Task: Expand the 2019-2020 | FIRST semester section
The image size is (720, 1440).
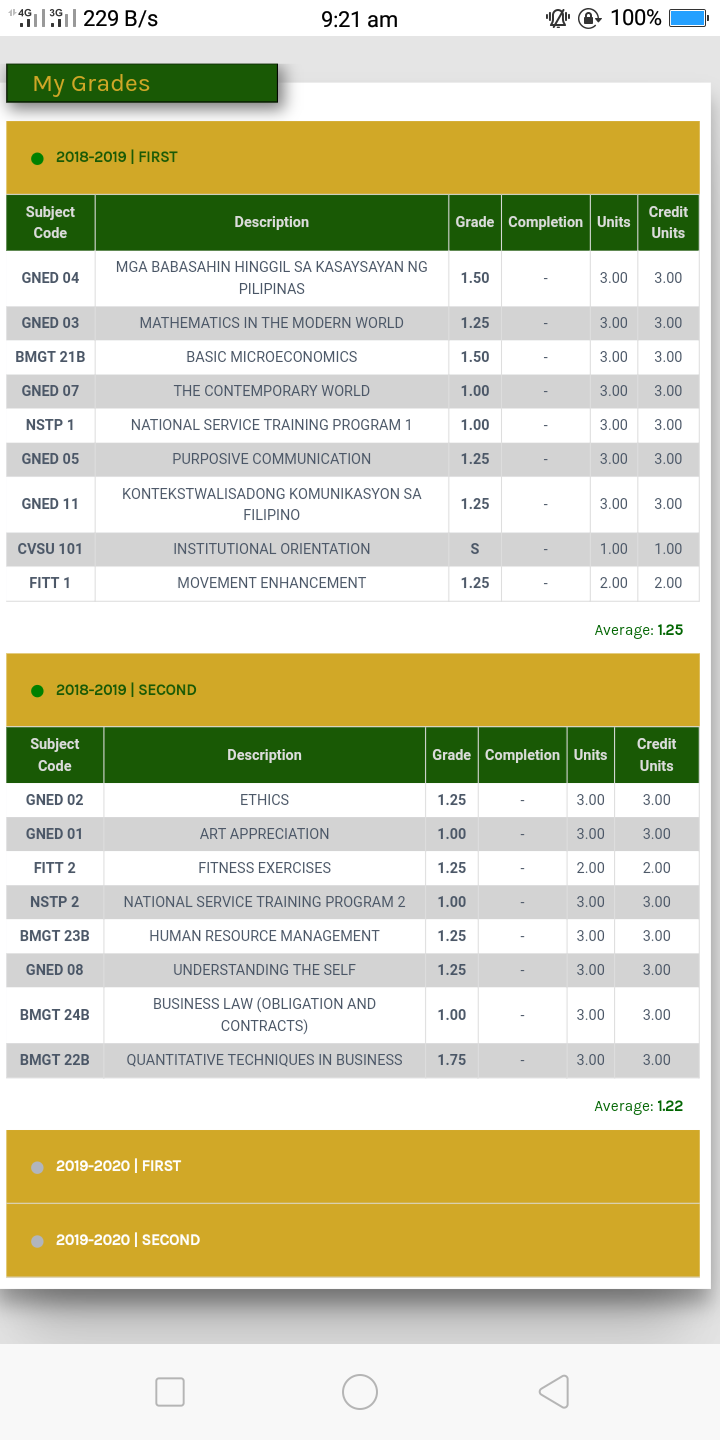Action: (x=353, y=1166)
